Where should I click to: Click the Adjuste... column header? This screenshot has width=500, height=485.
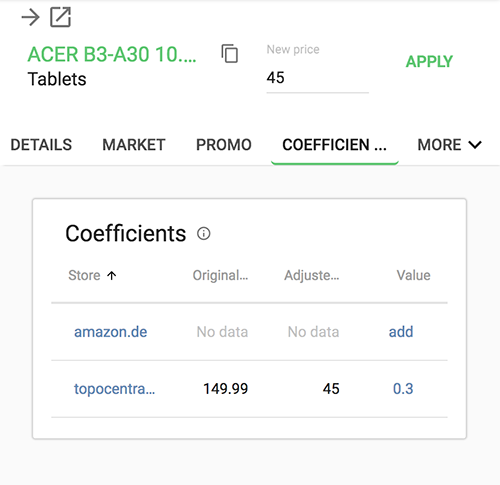312,276
